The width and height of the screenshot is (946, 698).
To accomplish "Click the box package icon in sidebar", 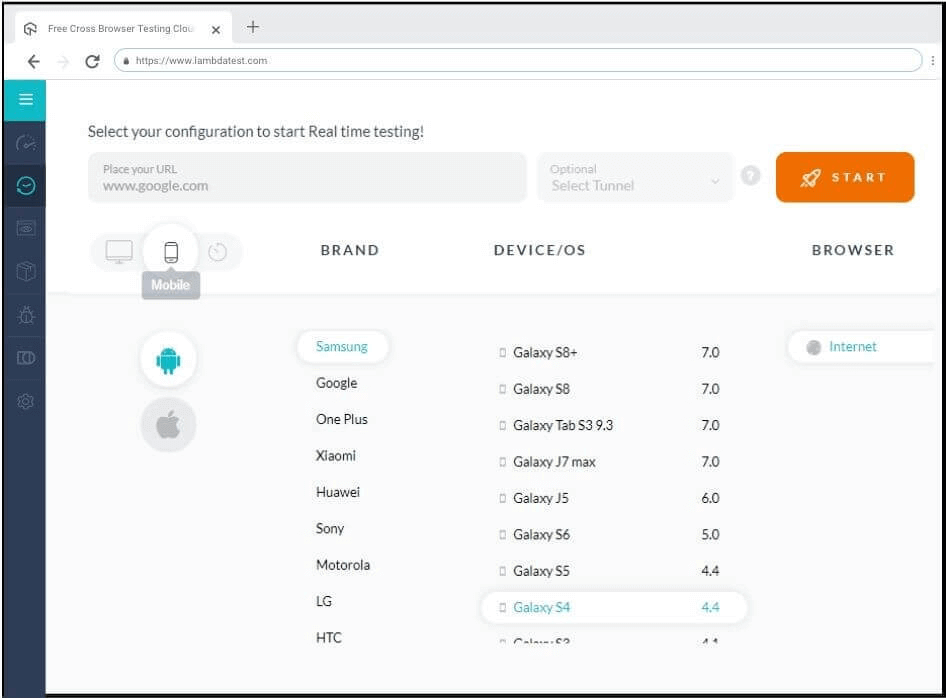I will point(26,272).
